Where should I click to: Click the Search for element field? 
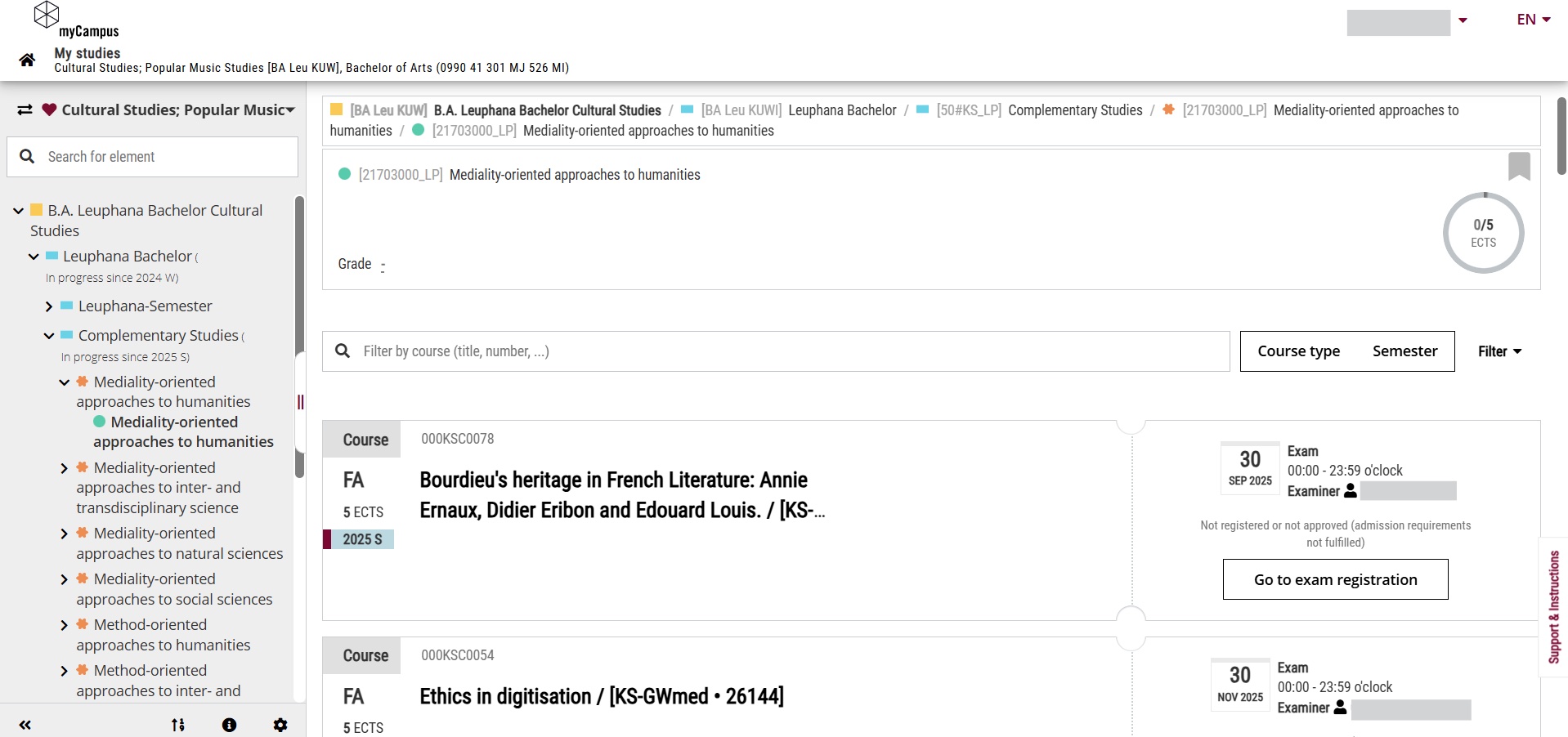pyautogui.click(x=164, y=157)
